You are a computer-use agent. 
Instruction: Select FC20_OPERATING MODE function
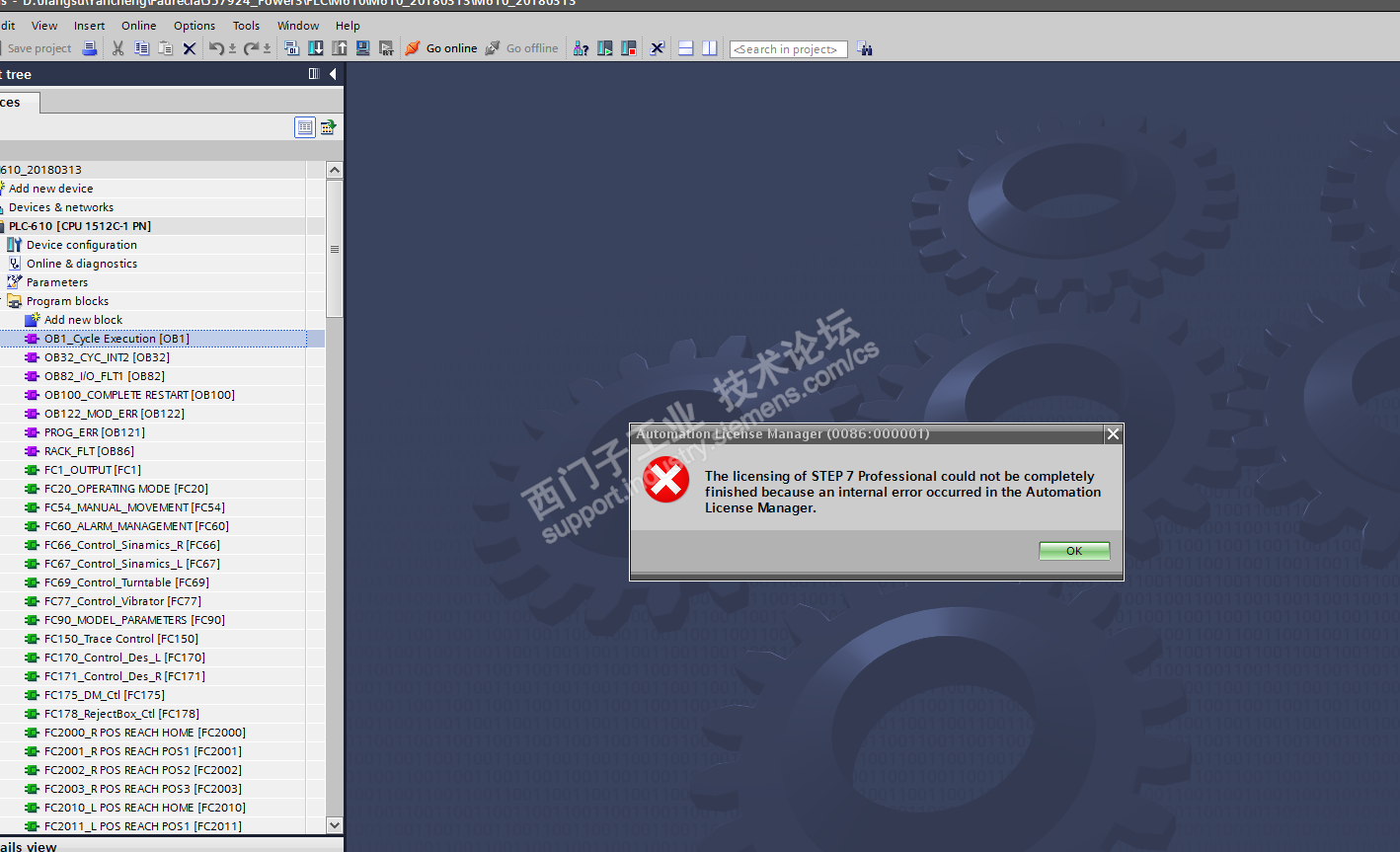[x=125, y=489]
